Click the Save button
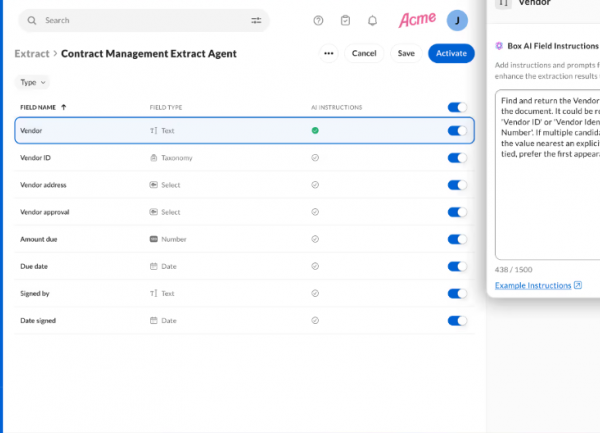Image resolution: width=600 pixels, height=433 pixels. click(406, 53)
